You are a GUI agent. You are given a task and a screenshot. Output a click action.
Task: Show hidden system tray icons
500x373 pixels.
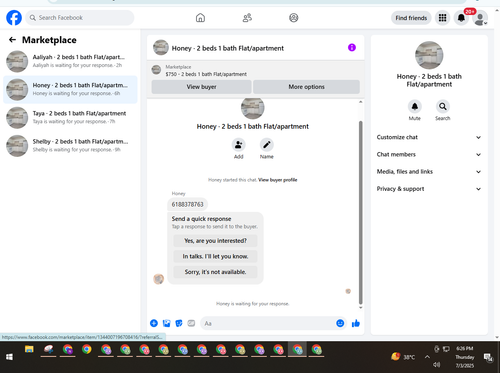[427, 357]
